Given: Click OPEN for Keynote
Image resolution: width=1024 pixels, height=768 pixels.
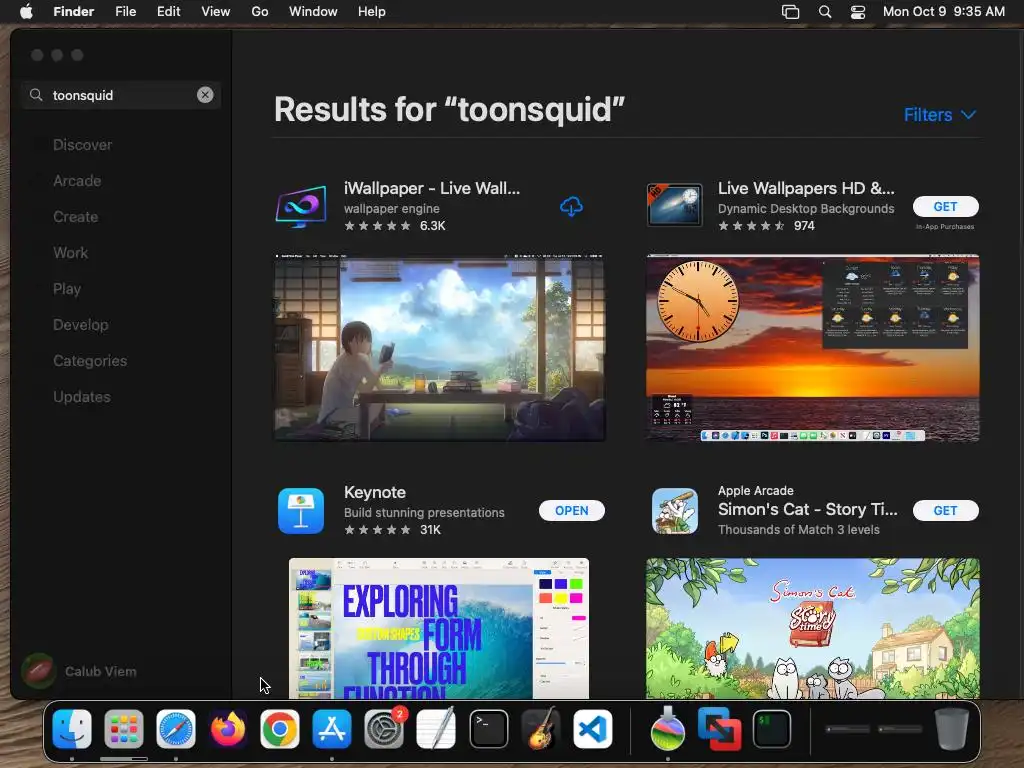Looking at the screenshot, I should [571, 511].
